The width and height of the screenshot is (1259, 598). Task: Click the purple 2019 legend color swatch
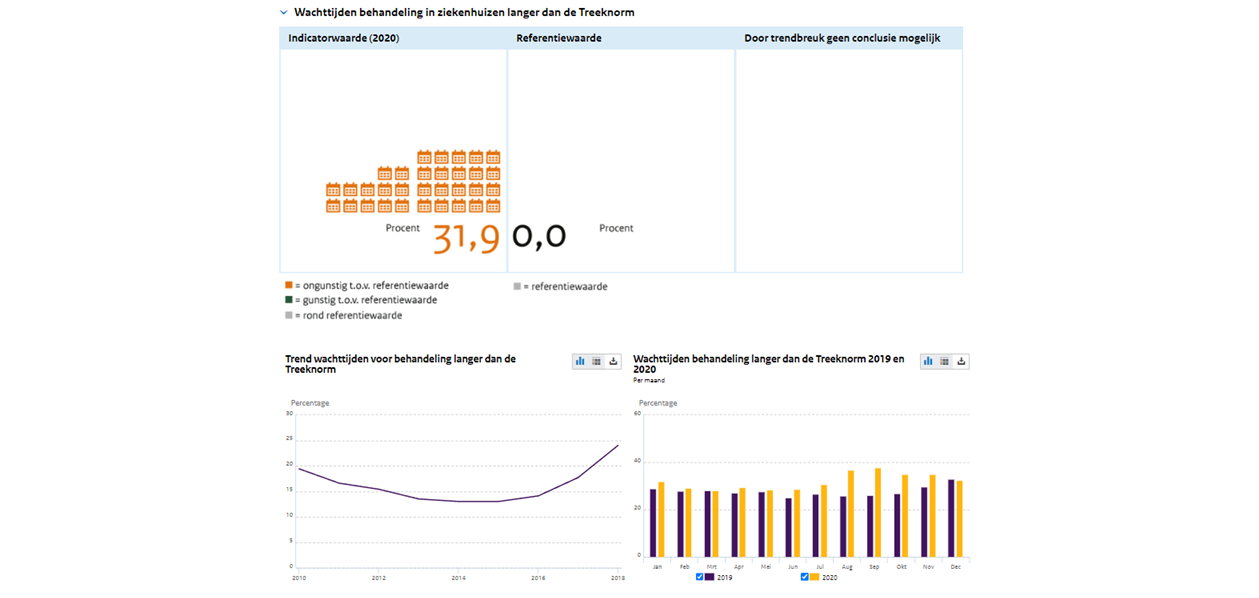pyautogui.click(x=710, y=577)
